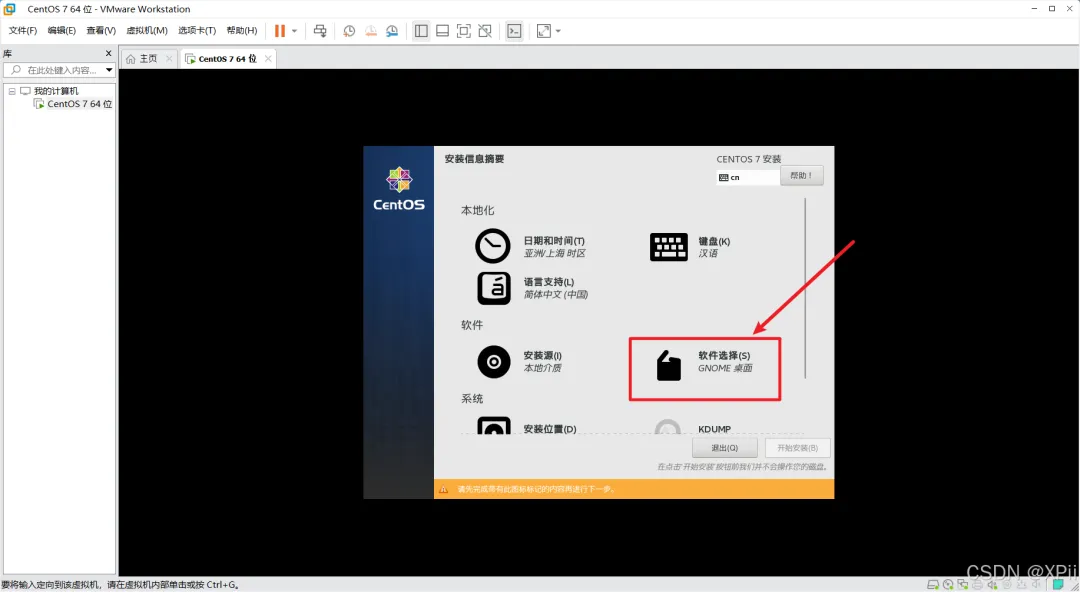Click the stretch guest display icon
Image resolution: width=1080 pixels, height=592 pixels.
tap(544, 31)
